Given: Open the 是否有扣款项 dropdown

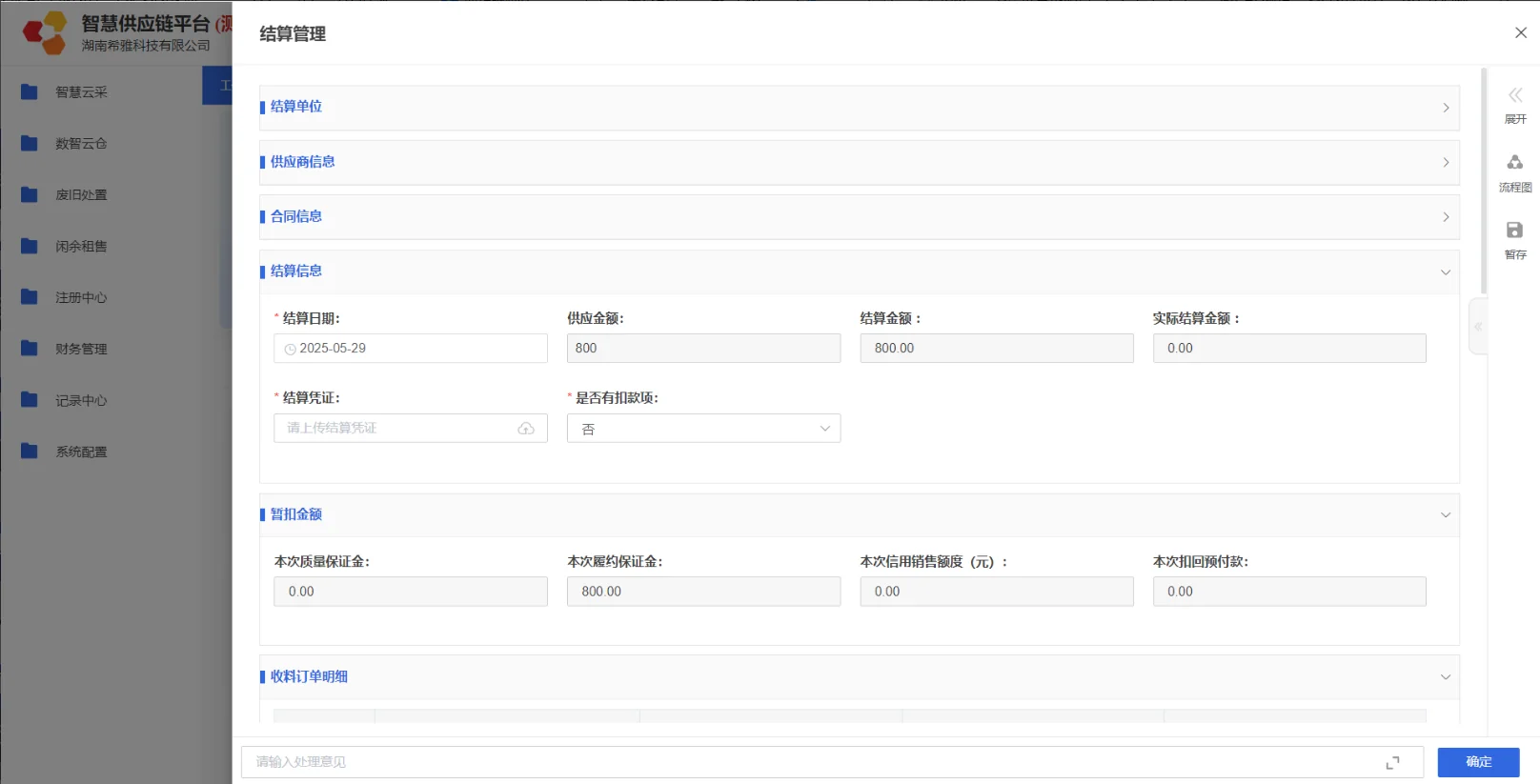Looking at the screenshot, I should tap(703, 429).
